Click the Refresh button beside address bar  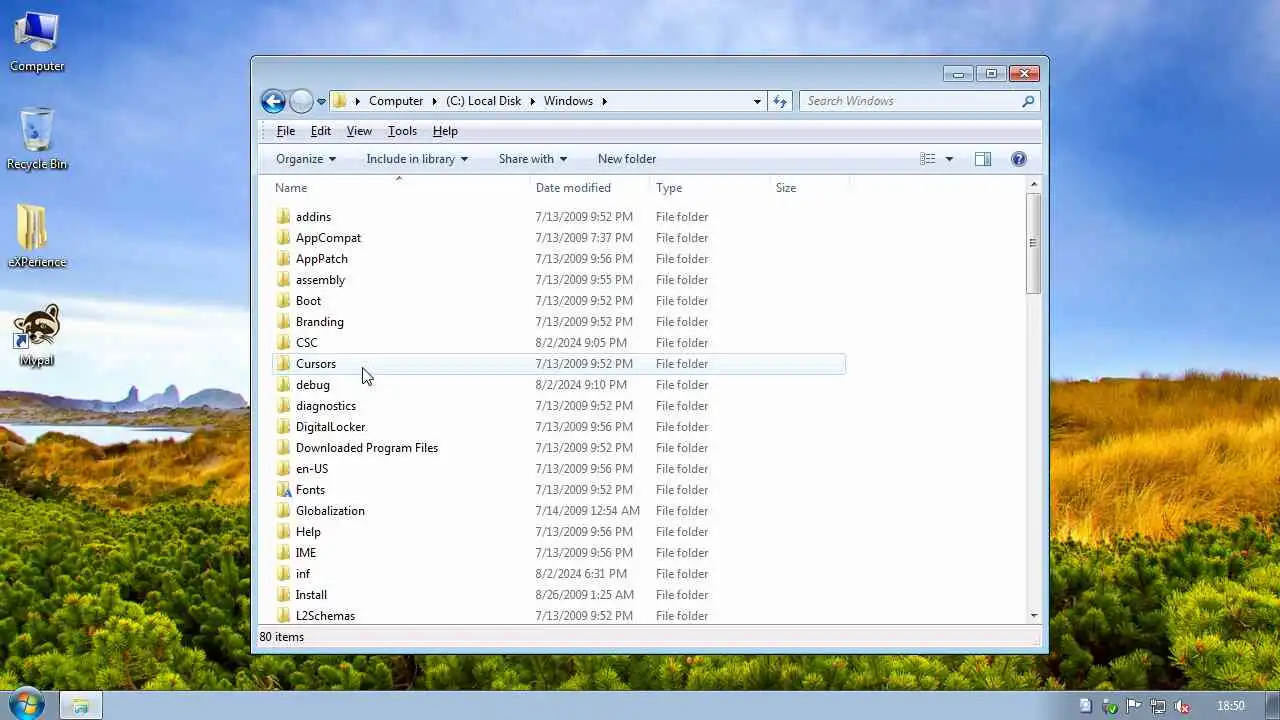(x=780, y=101)
